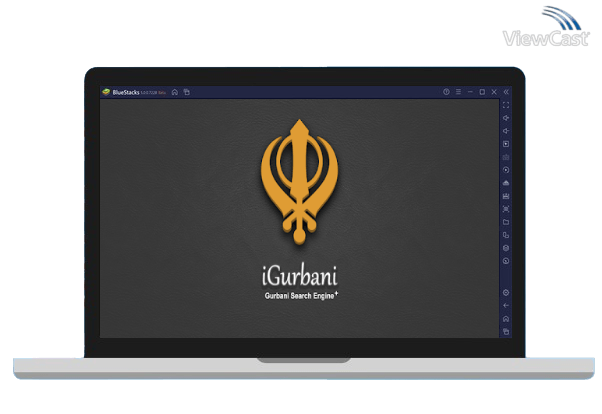602x414 pixels.
Task: Click the Android back arrow in sidebar
Action: [506, 306]
